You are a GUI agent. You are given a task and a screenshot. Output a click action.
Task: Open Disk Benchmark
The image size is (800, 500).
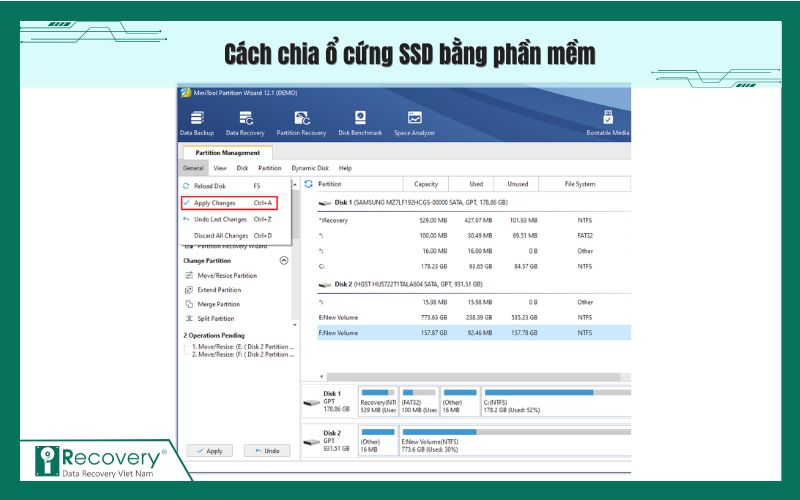click(360, 123)
